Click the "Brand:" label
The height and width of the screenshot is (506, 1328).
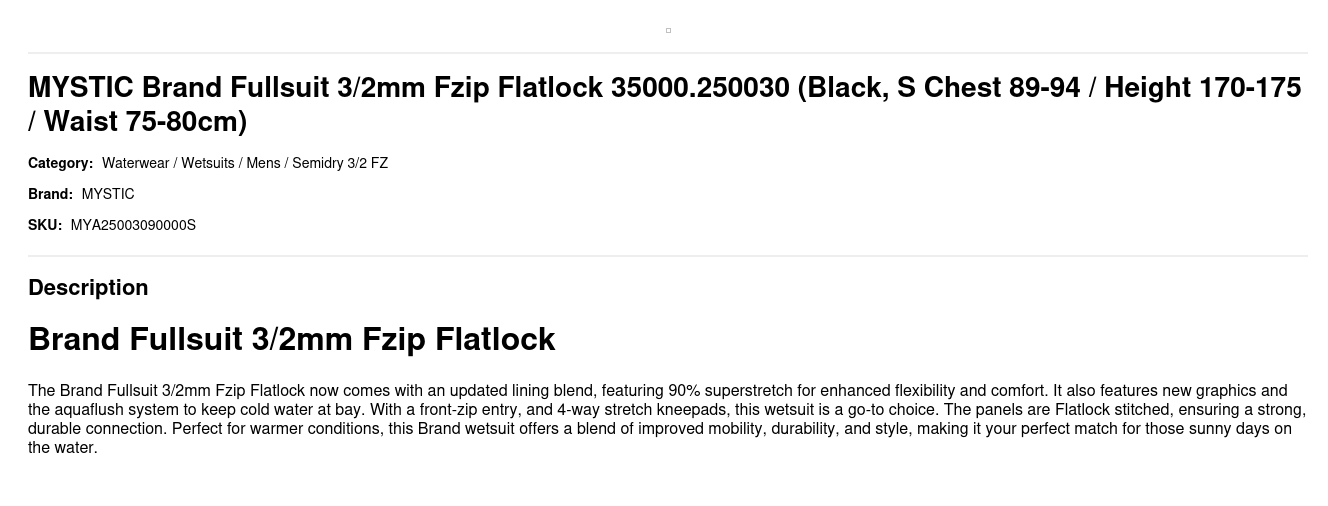click(x=50, y=194)
